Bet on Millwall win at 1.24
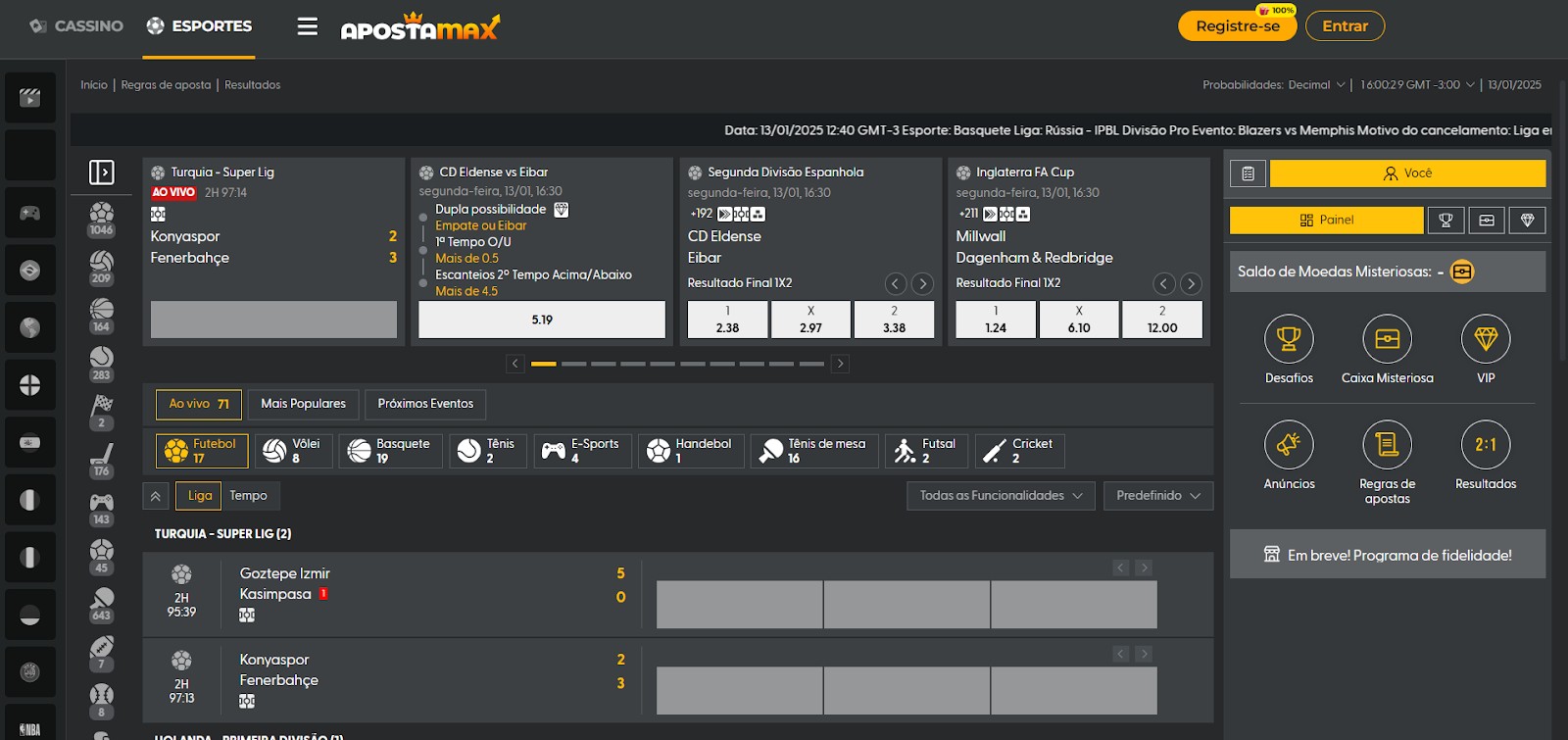This screenshot has height=740, width=1568. point(996,320)
